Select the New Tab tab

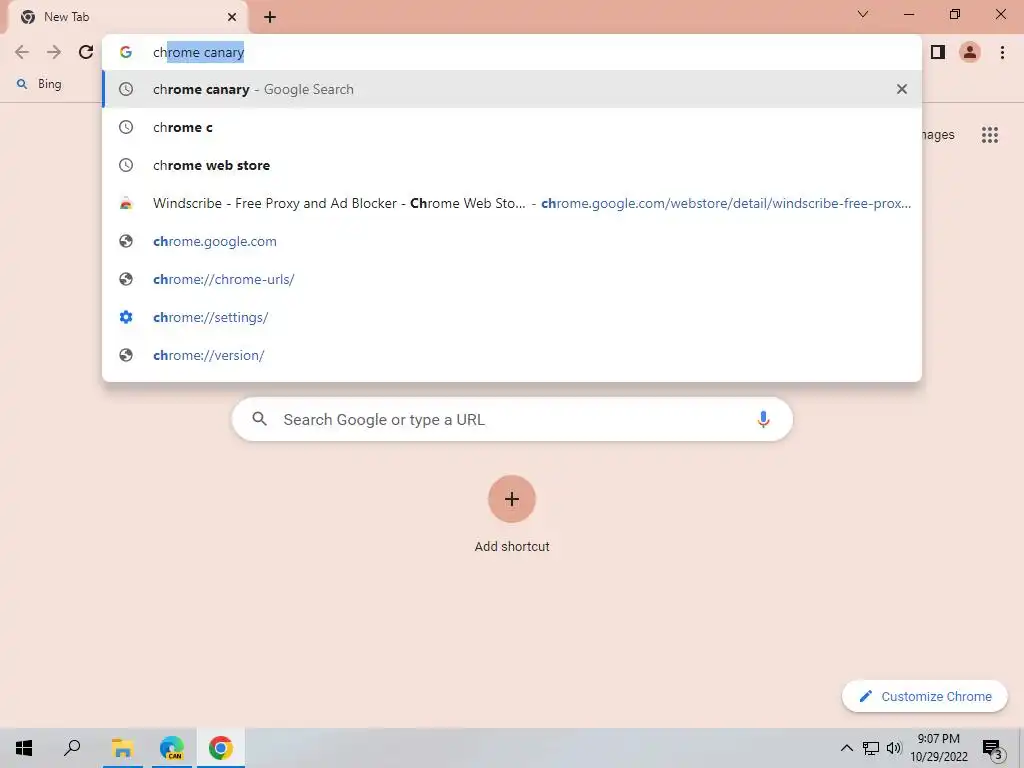[127, 17]
